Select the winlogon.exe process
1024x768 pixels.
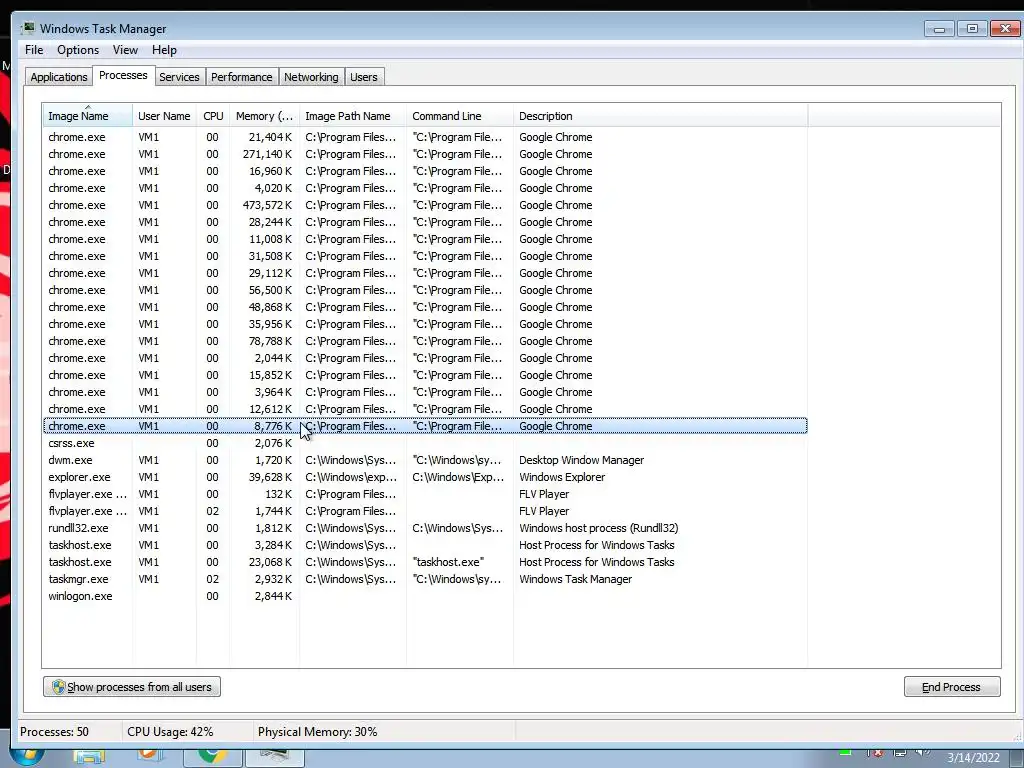point(425,596)
